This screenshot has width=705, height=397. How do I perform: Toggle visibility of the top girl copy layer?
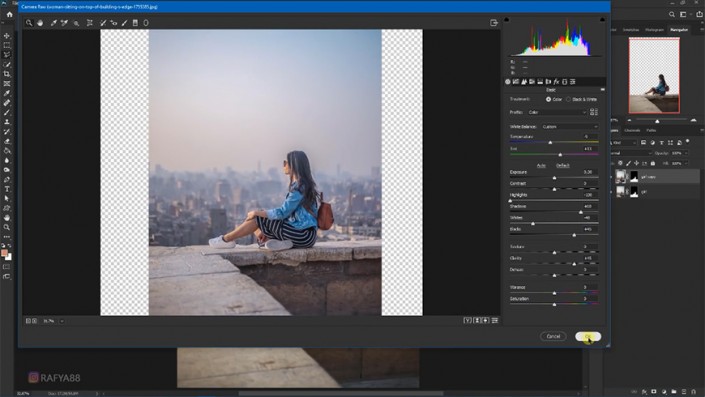612,177
